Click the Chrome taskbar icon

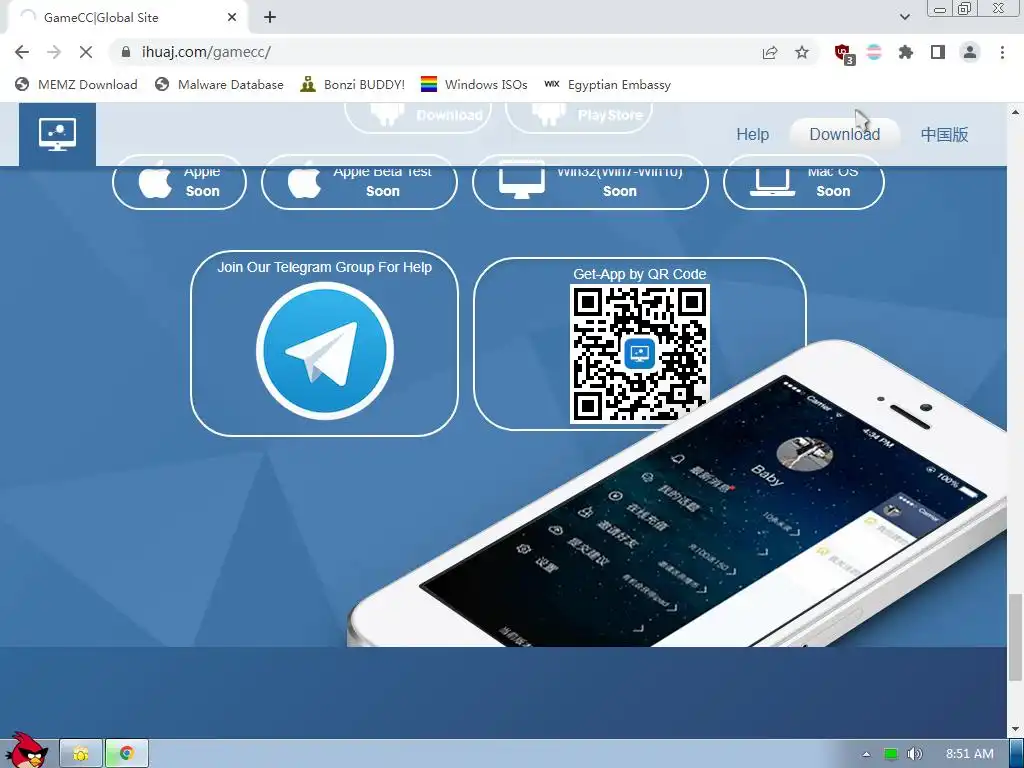(x=127, y=754)
